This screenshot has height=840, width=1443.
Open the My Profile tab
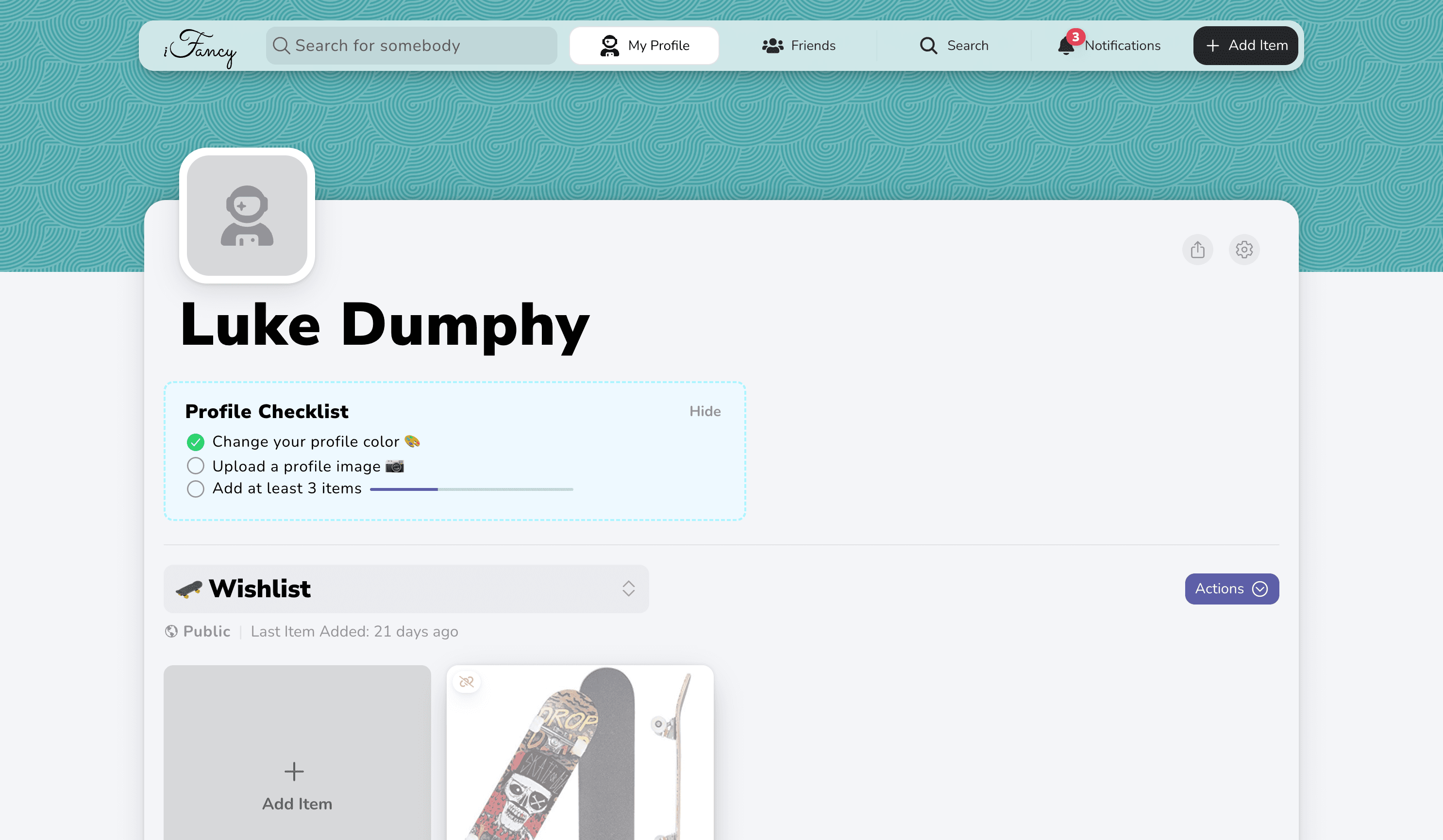pyautogui.click(x=644, y=45)
